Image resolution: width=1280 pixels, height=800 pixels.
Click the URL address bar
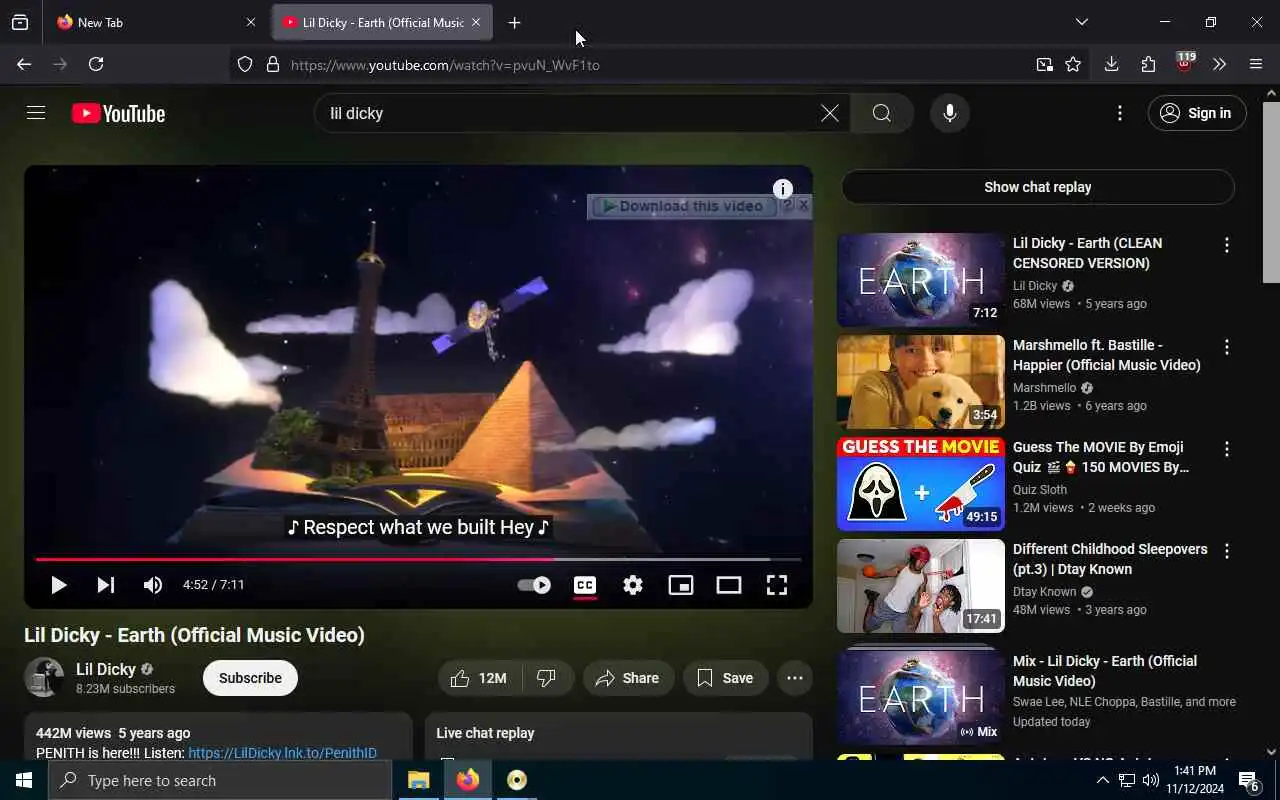(x=660, y=65)
